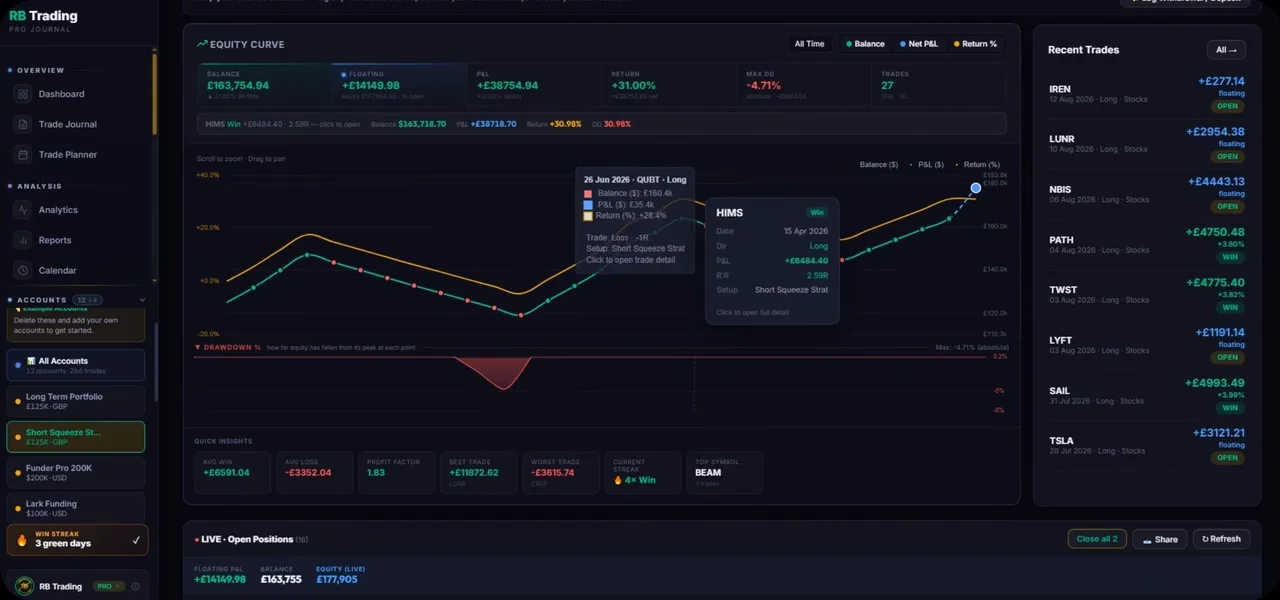The width and height of the screenshot is (1280, 600).
Task: Open the Dashboard icon in sidebar
Action: tap(23, 94)
